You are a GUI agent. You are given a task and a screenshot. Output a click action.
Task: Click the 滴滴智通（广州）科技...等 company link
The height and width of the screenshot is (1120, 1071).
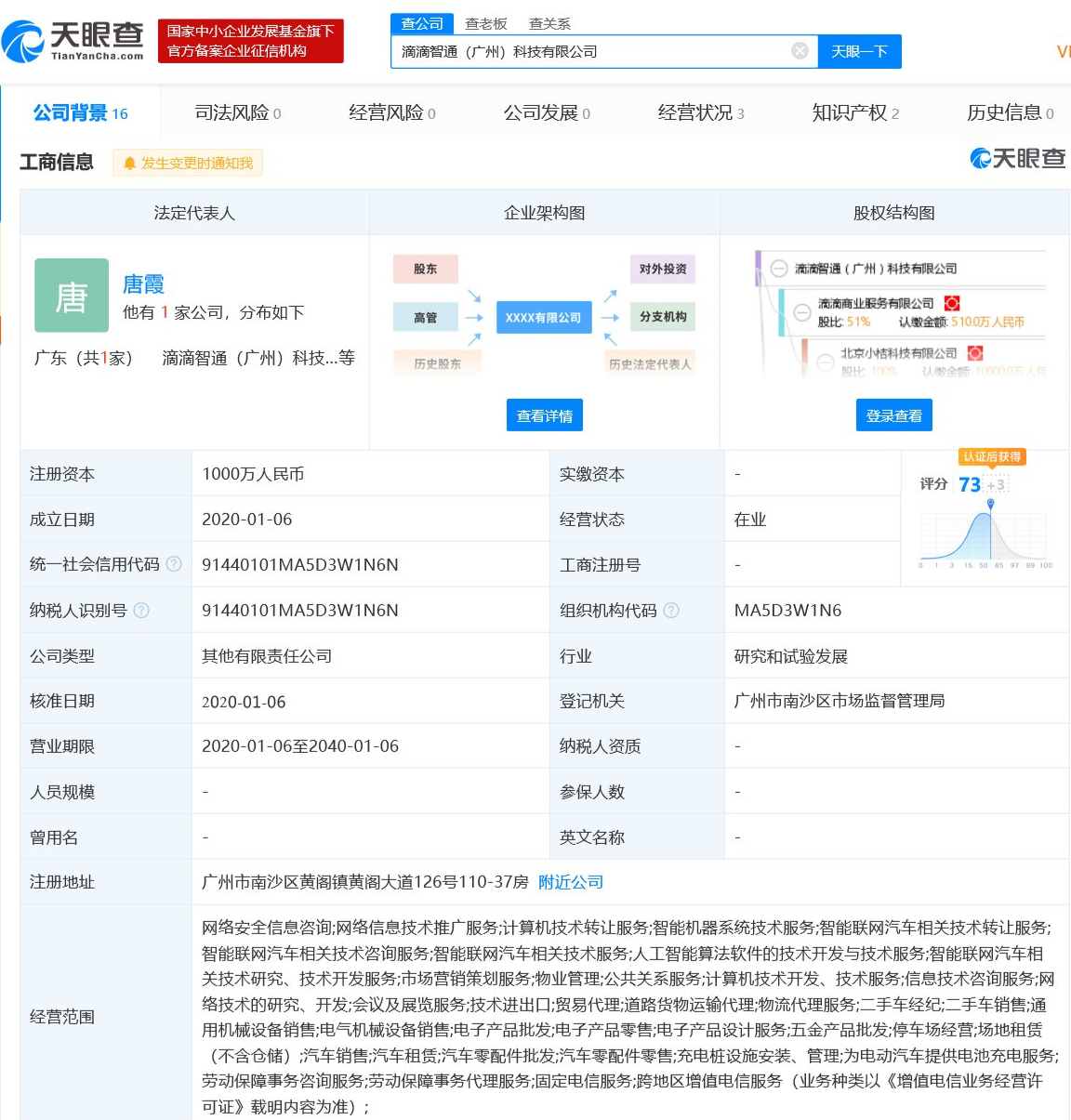click(258, 358)
